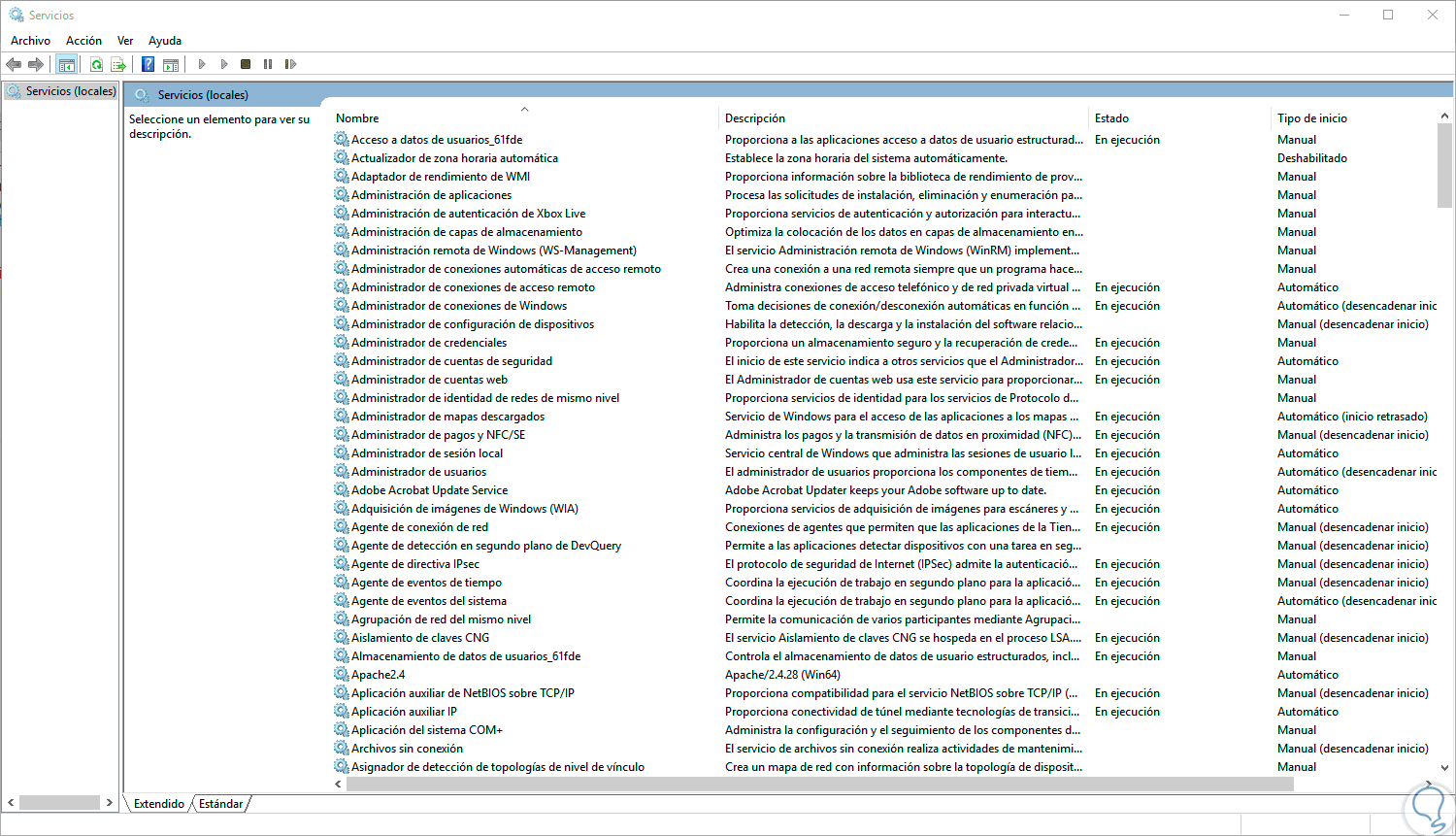Click the export list toolbar icon
1456x836 pixels.
pyautogui.click(x=118, y=64)
